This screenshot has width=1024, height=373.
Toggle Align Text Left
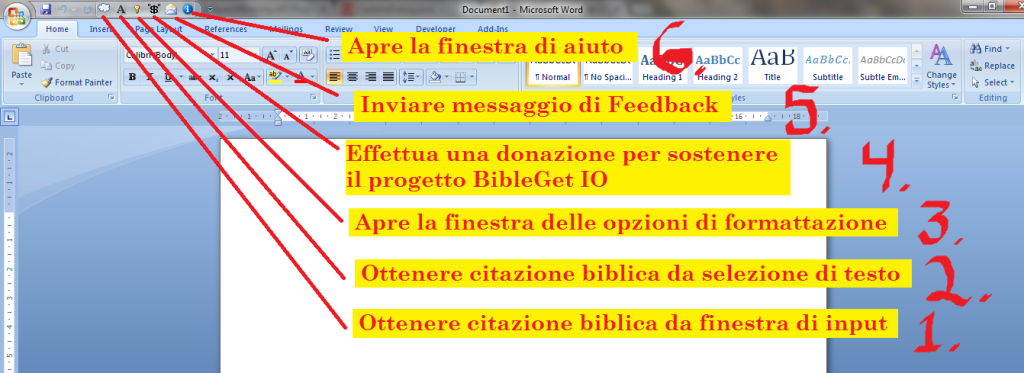click(x=334, y=77)
